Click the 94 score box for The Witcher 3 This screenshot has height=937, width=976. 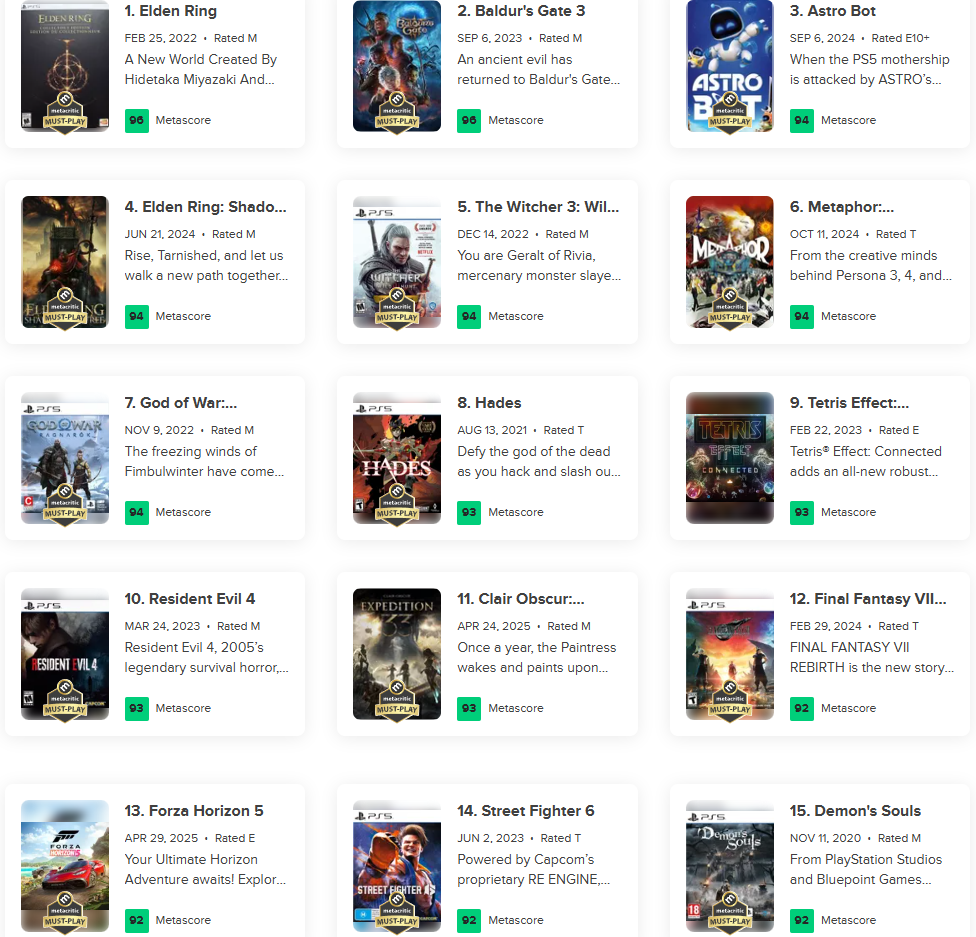(x=469, y=316)
